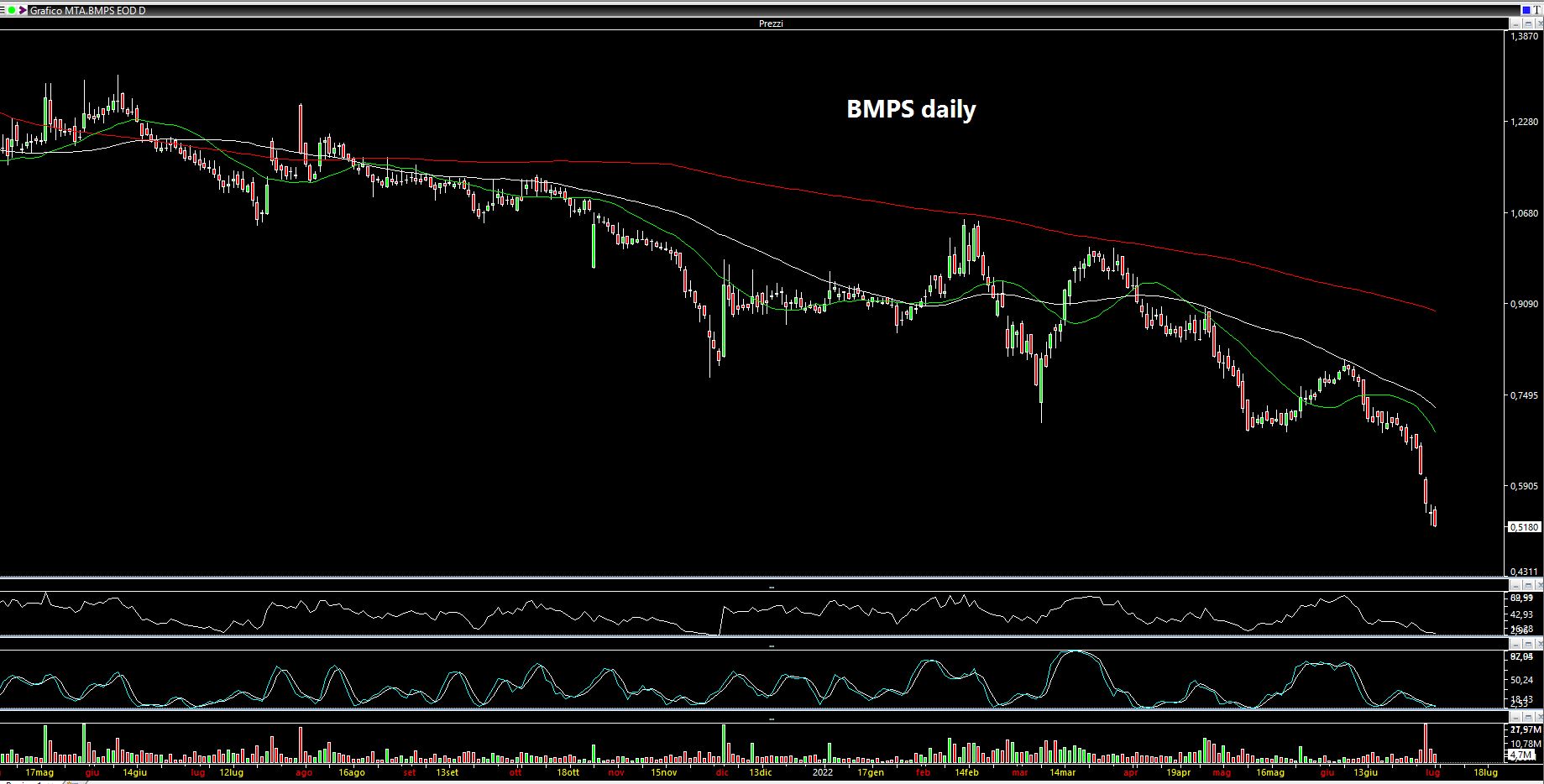
Task: Click the 42,93 indicator scale value
Action: coord(1521,615)
